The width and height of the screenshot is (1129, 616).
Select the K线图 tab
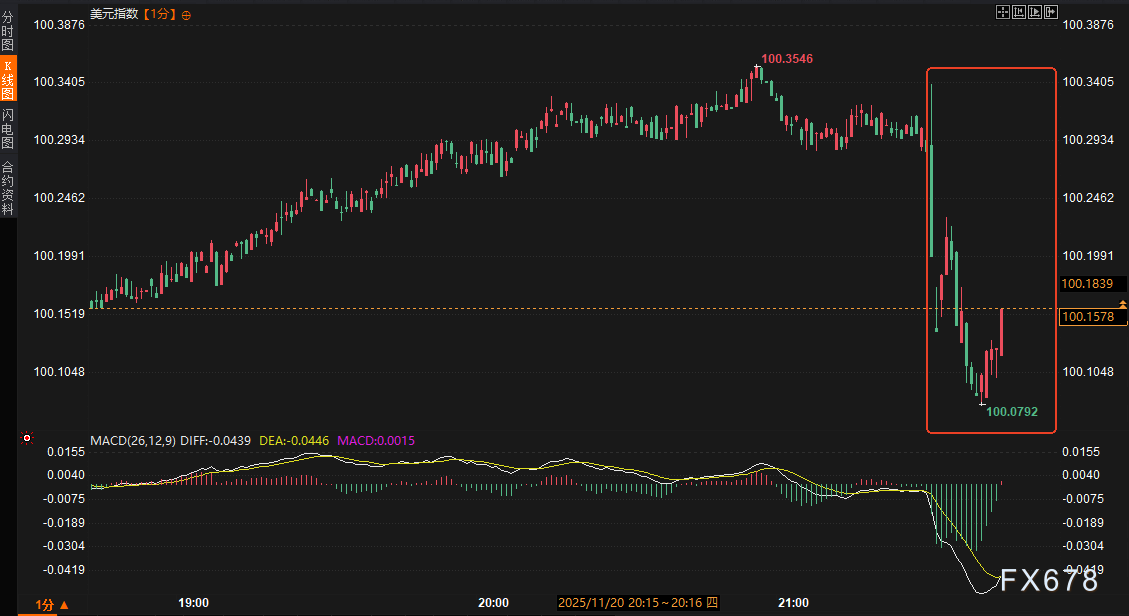pyautogui.click(x=7, y=79)
